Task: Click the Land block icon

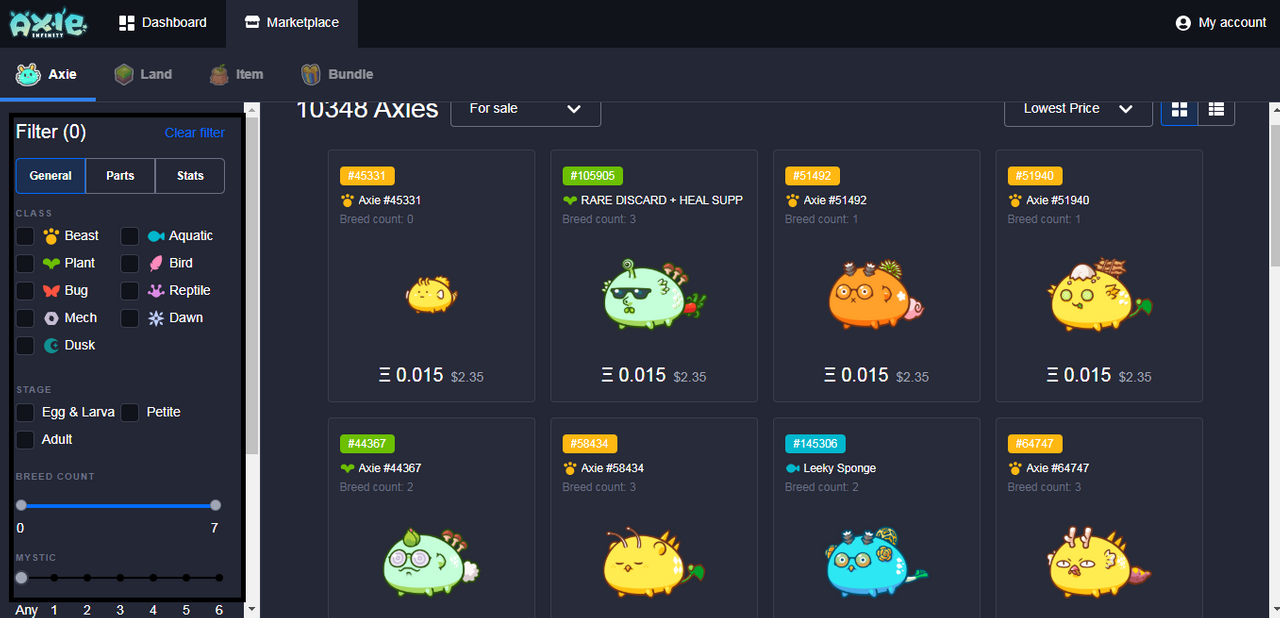Action: [x=123, y=74]
